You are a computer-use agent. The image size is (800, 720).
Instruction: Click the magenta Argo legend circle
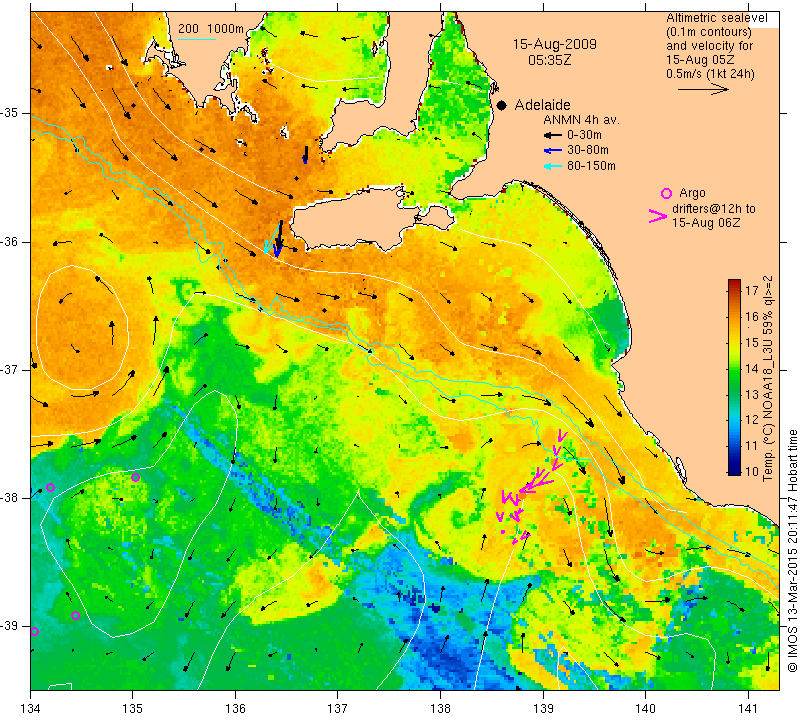point(666,193)
